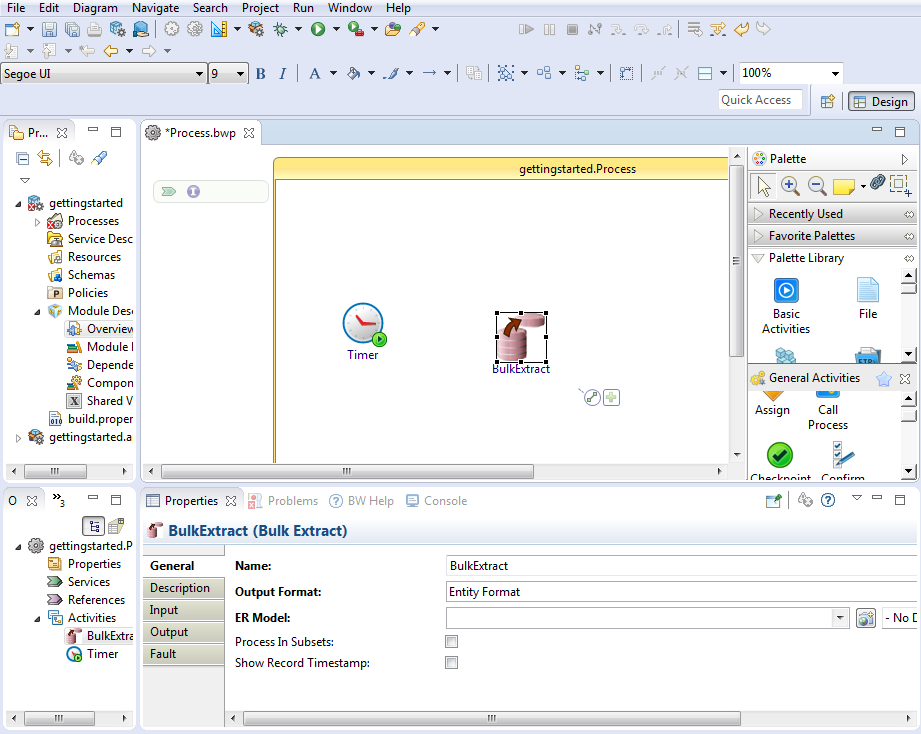Open the zoom percentage dropdown
The height and width of the screenshot is (734, 921).
835,73
